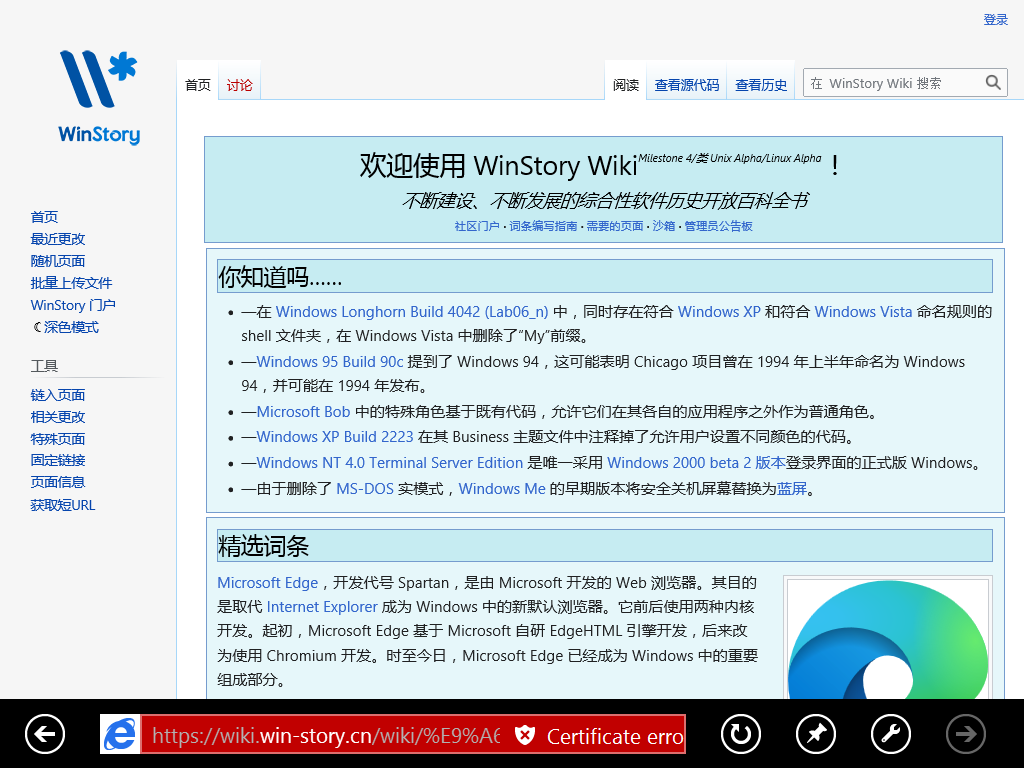Click the browser back arrow button
This screenshot has height=768, width=1024.
[44, 735]
